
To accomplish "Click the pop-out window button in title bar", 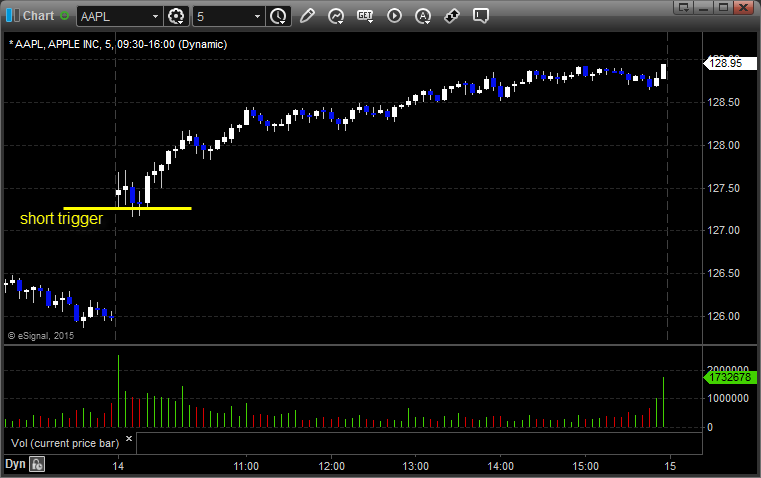I will 683,7.
